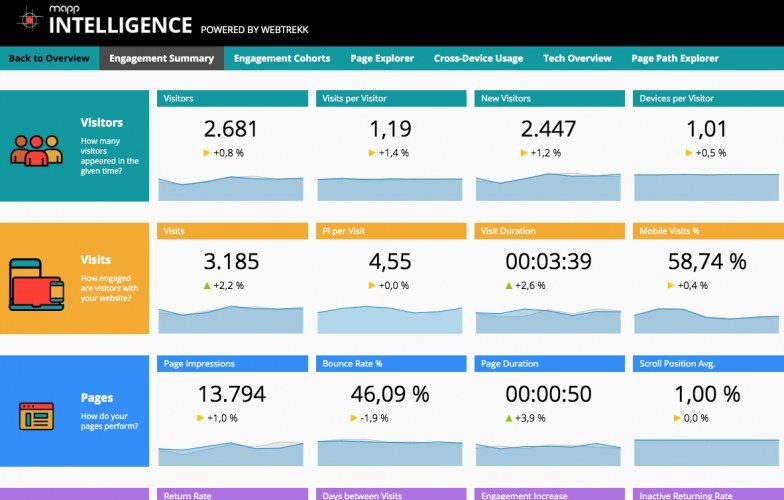This screenshot has height=500, width=784.
Task: Click the New Visitors trend chart
Action: (548, 187)
